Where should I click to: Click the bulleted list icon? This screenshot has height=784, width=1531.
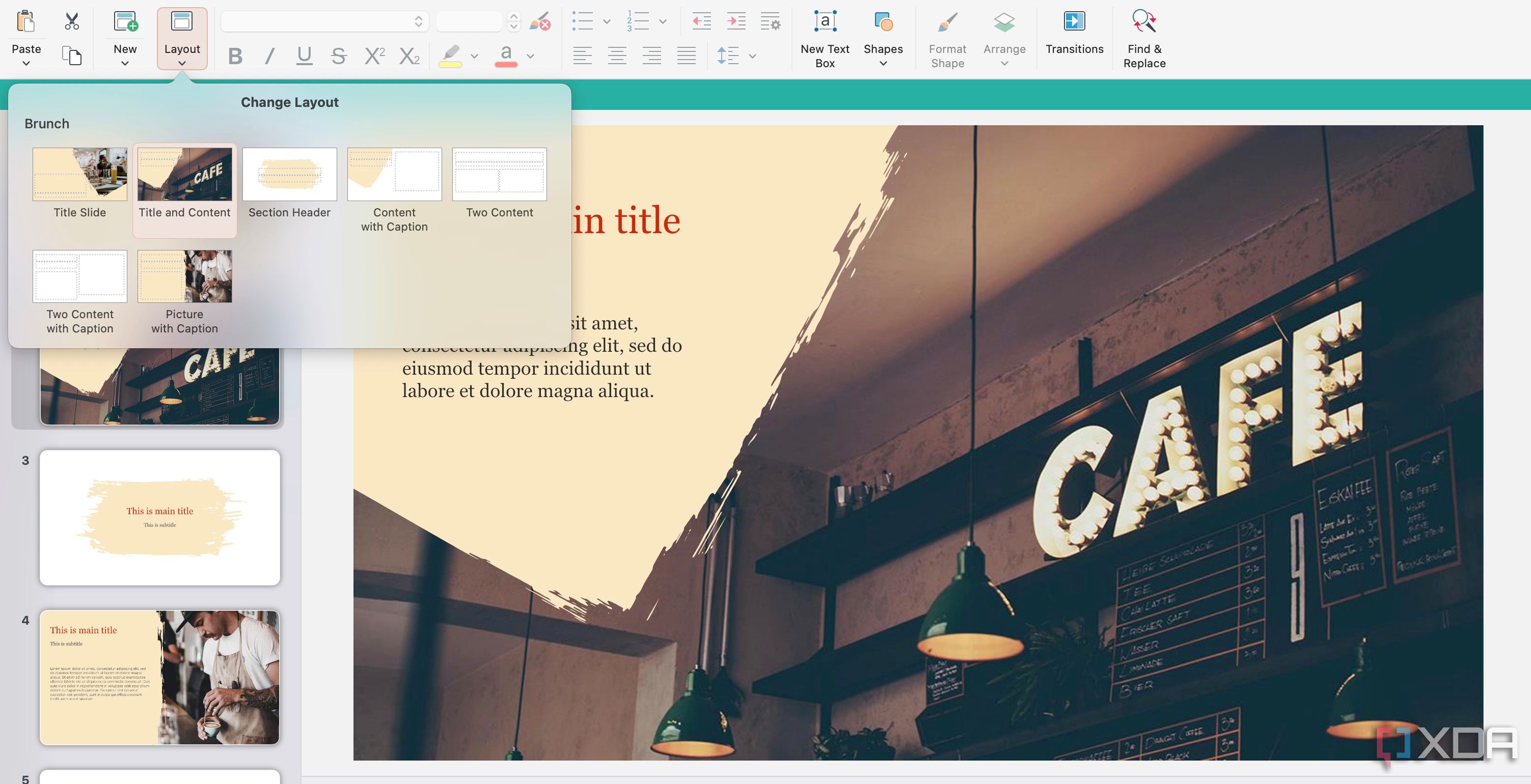(x=583, y=21)
